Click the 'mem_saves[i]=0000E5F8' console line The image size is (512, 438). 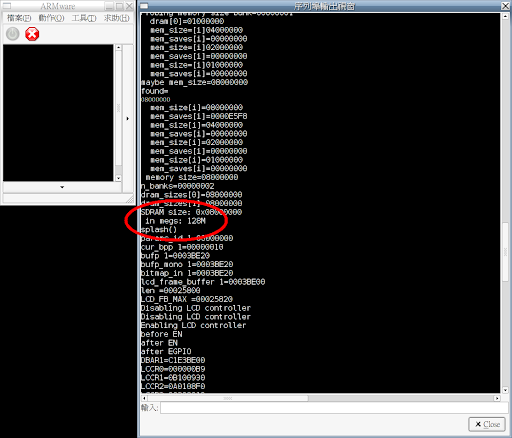click(x=199, y=116)
